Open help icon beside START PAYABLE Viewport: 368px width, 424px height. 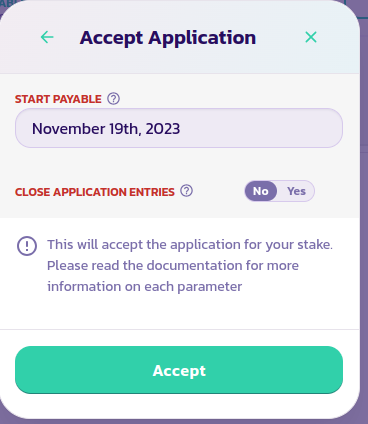click(x=113, y=99)
